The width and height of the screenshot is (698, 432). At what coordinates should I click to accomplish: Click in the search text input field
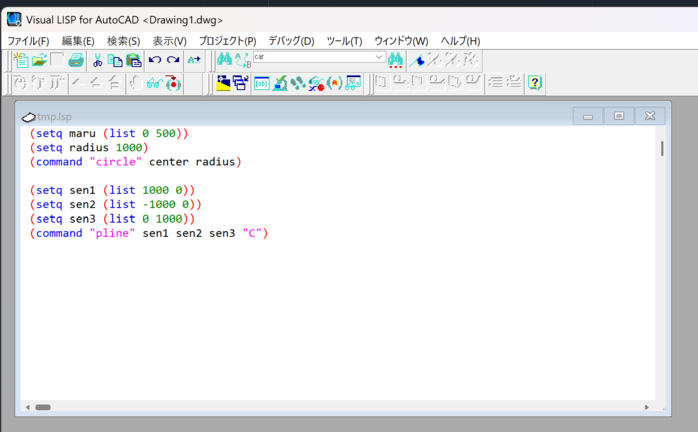[312, 58]
